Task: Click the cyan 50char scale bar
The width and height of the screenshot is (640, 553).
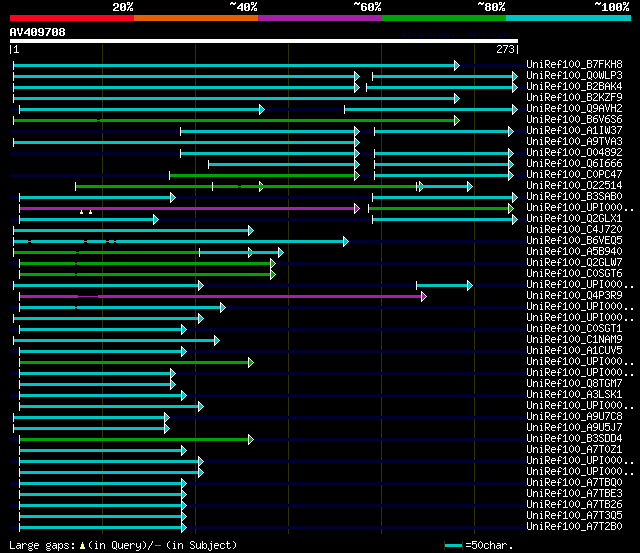Action: click(x=453, y=546)
